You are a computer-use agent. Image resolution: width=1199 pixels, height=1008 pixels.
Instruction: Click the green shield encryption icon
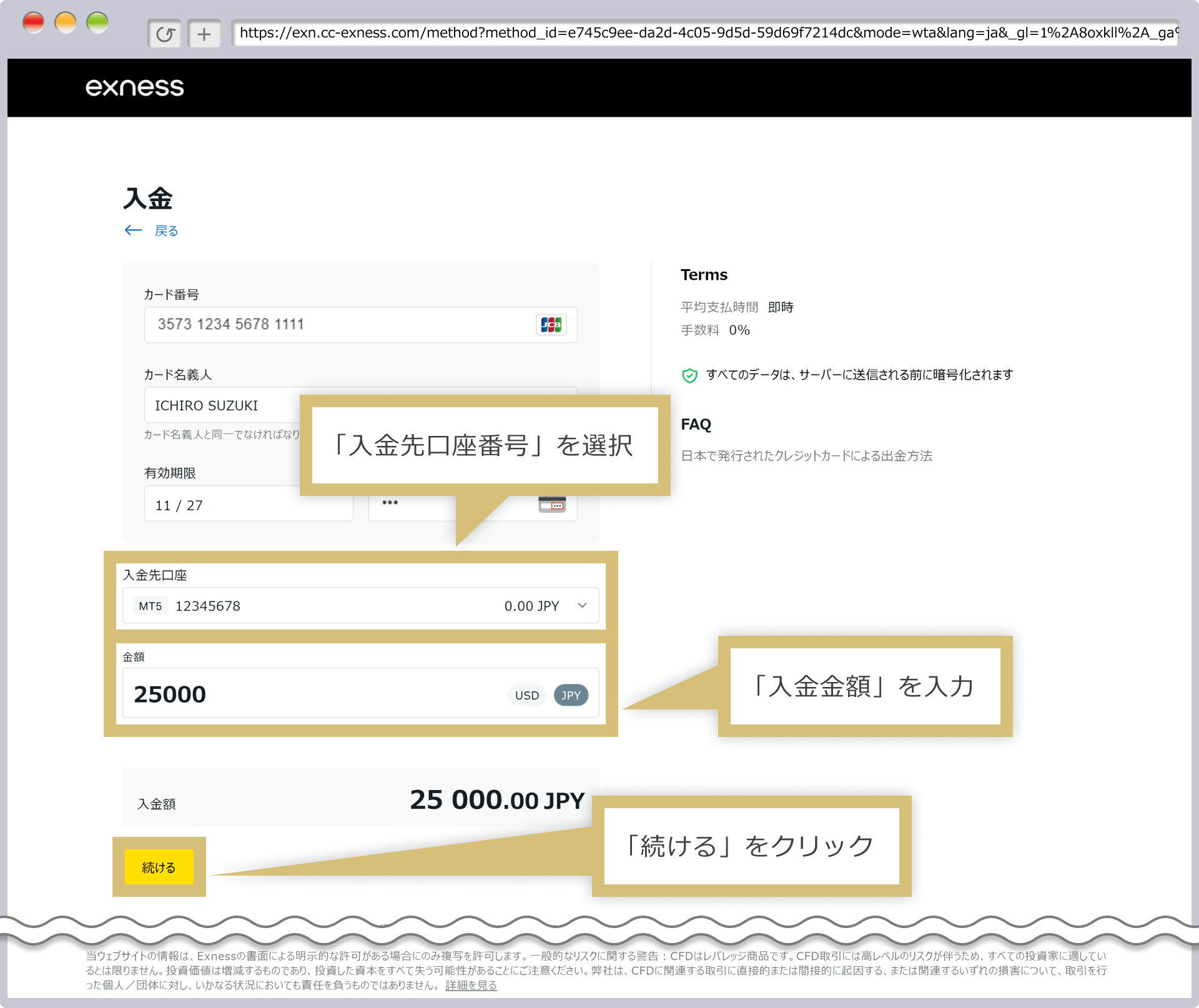(x=689, y=375)
